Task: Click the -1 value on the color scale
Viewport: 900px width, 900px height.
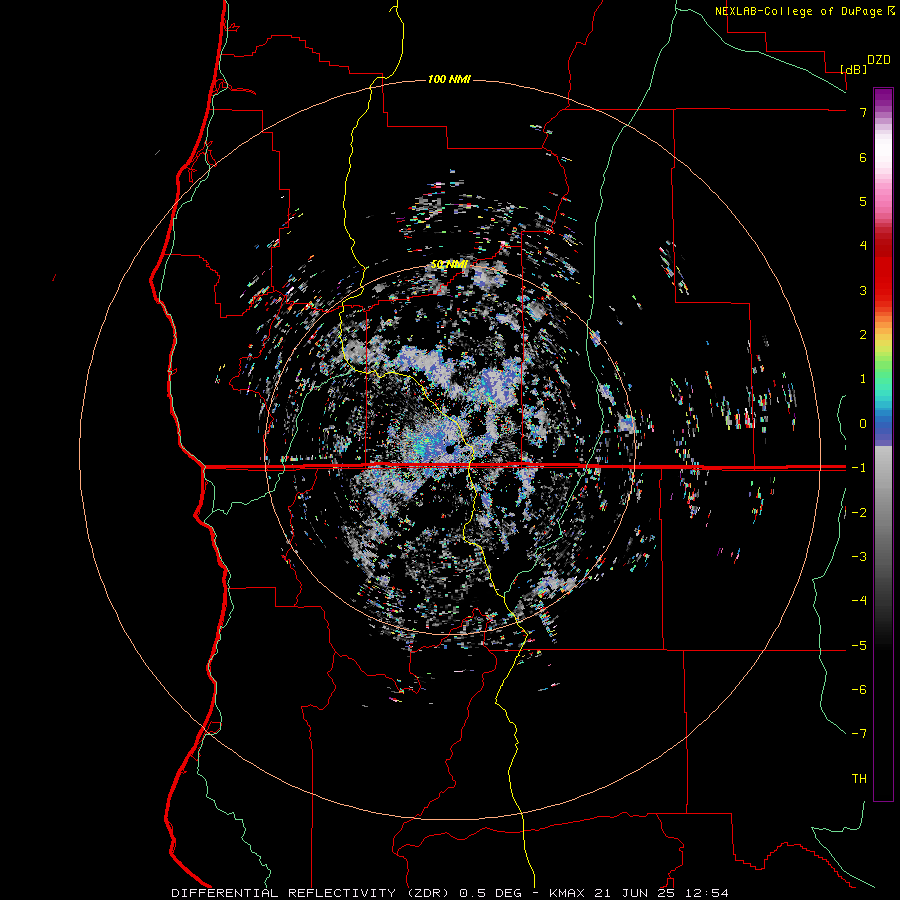Action: [x=859, y=468]
